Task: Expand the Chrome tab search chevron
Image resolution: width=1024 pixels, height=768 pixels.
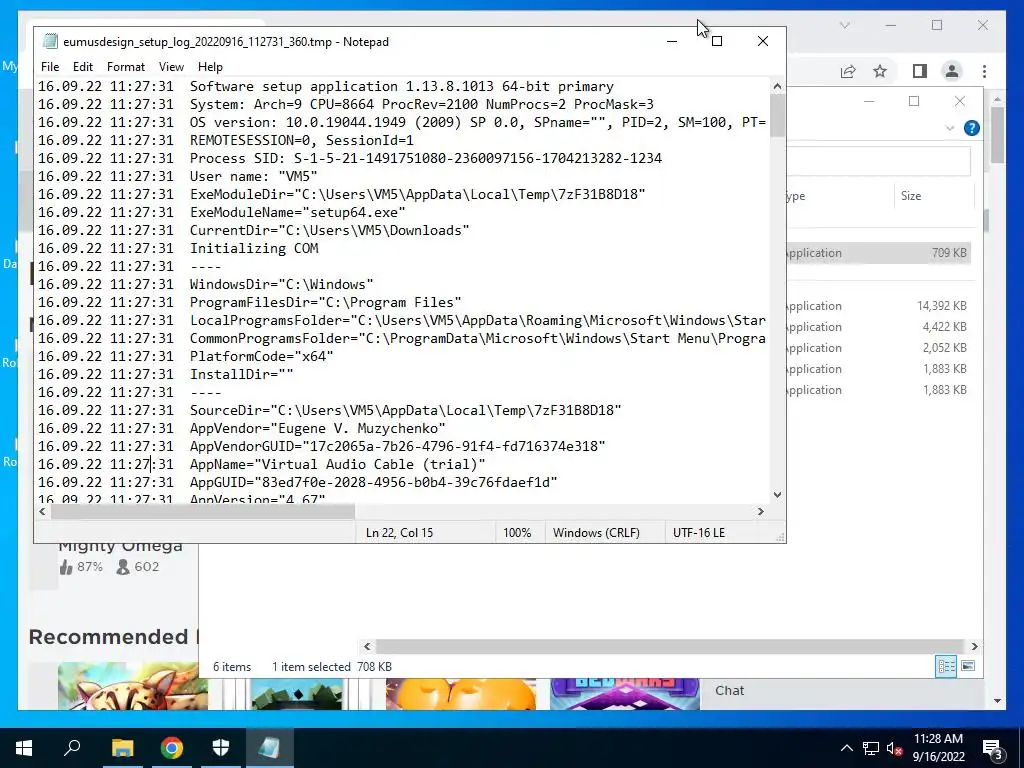Action: tap(844, 25)
